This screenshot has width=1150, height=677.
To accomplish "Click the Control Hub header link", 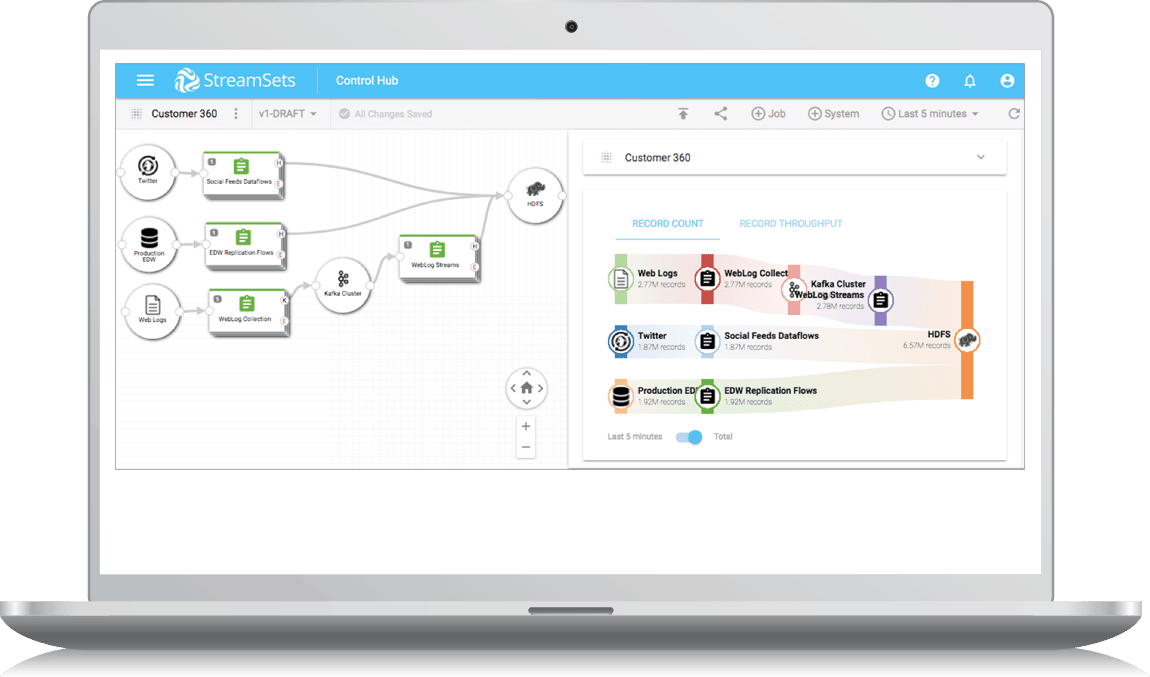I will [367, 81].
